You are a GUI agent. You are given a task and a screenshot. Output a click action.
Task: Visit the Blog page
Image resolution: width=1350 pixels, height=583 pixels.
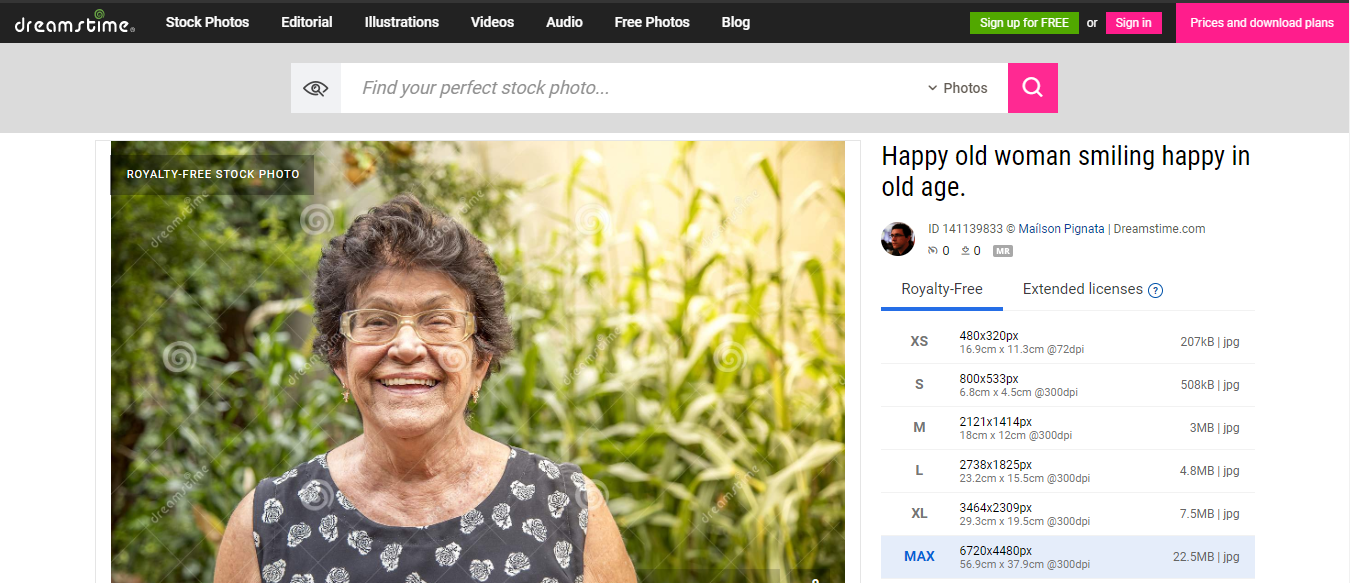click(736, 22)
